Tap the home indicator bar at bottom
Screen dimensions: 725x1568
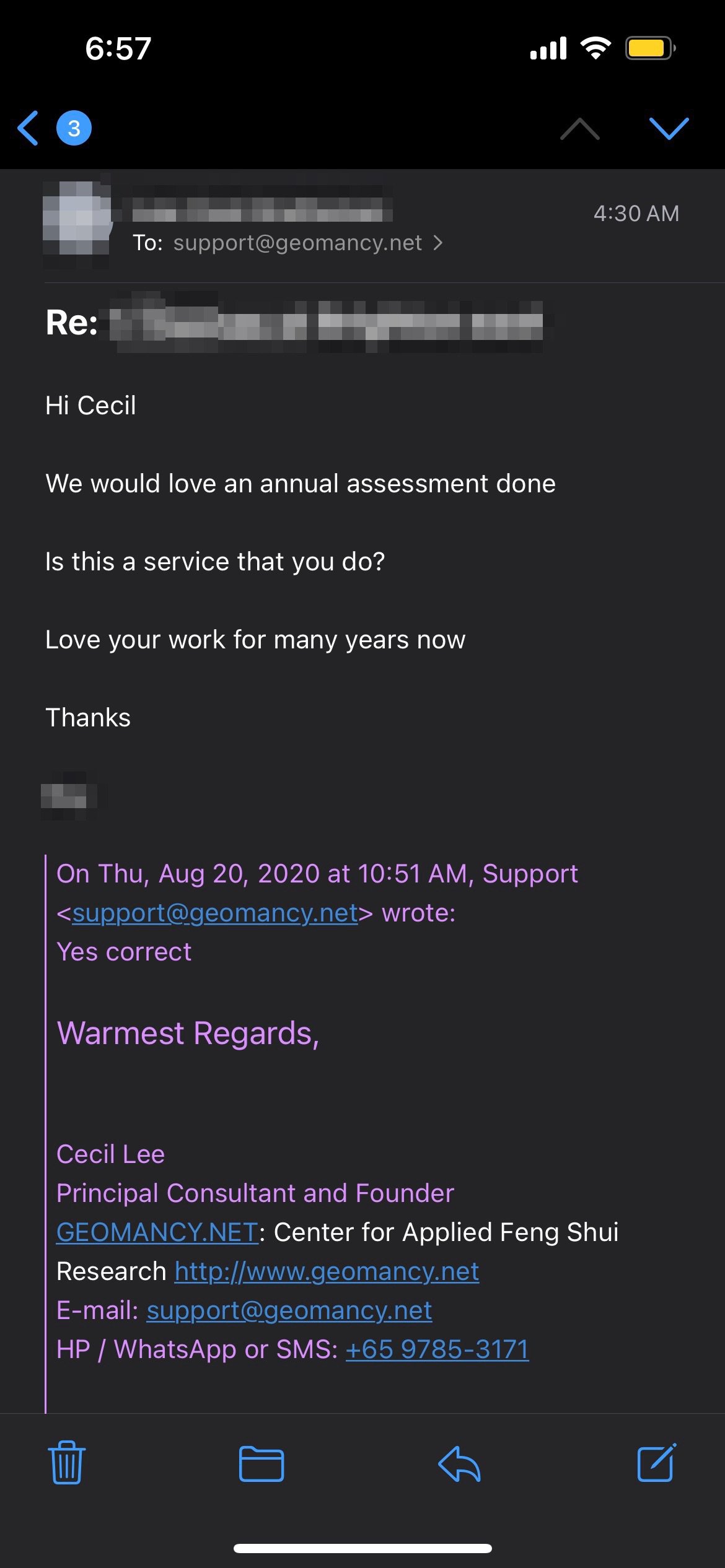coord(362,1548)
